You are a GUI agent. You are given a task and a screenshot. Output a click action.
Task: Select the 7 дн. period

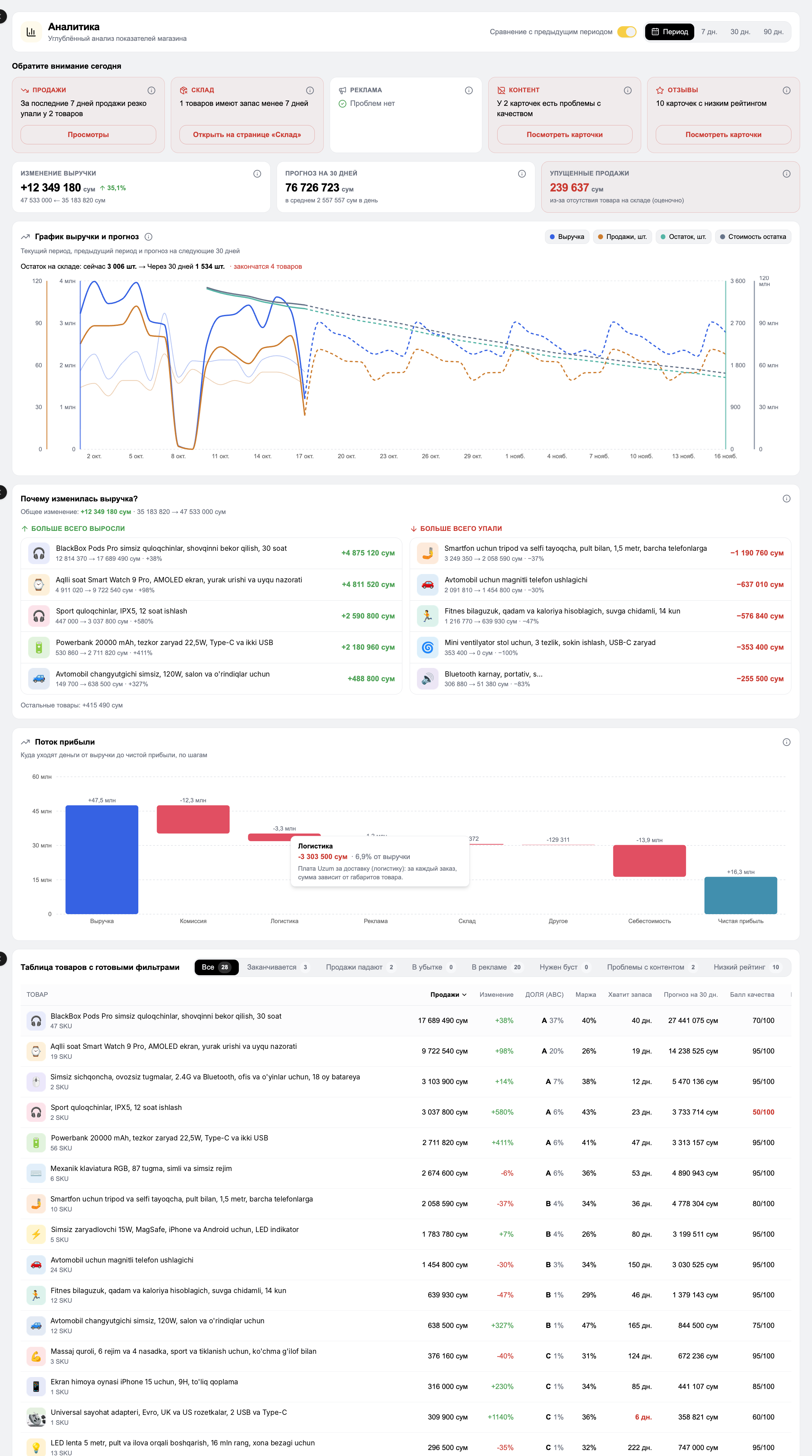[709, 32]
